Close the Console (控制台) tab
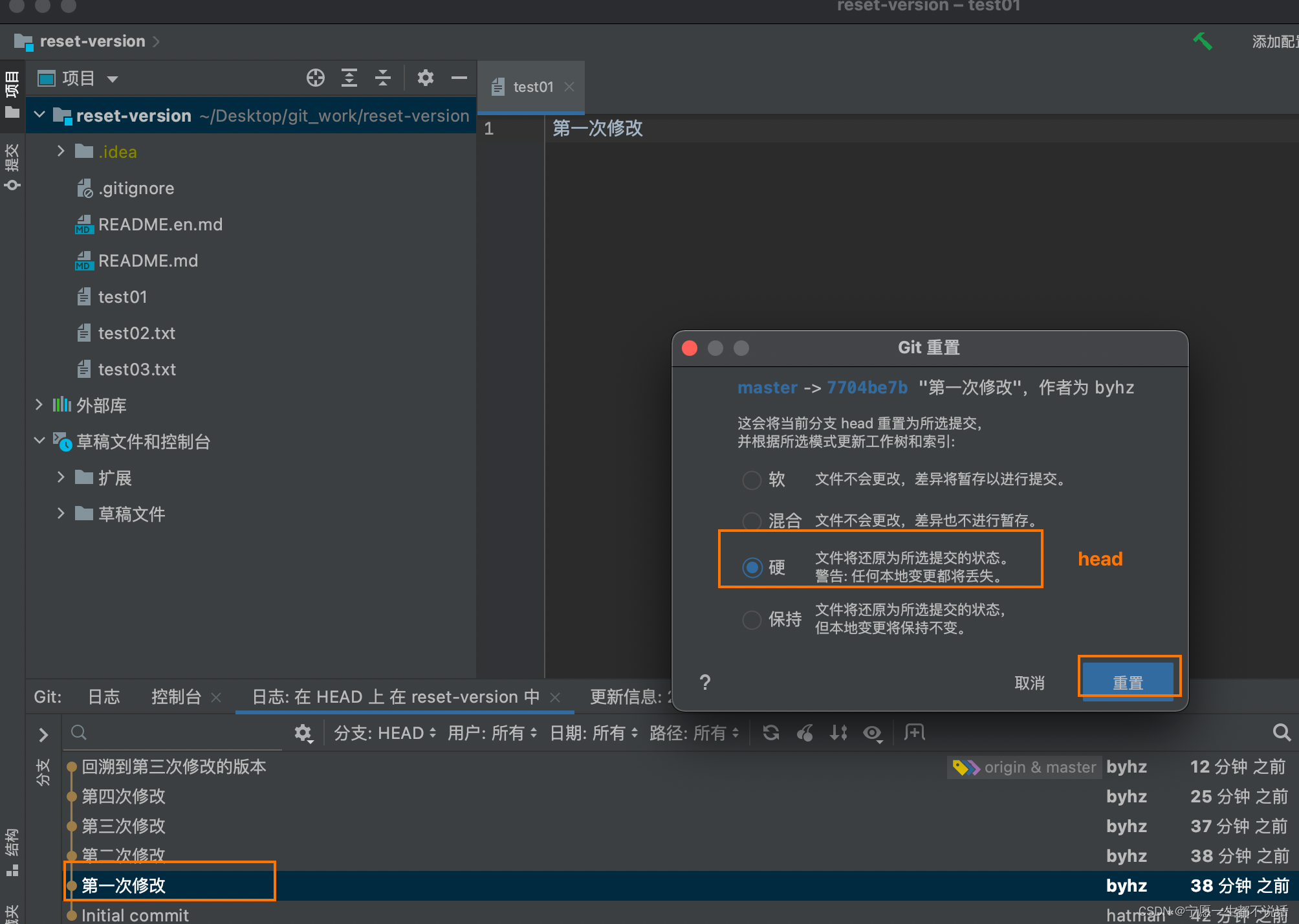The image size is (1299, 924). (x=216, y=698)
